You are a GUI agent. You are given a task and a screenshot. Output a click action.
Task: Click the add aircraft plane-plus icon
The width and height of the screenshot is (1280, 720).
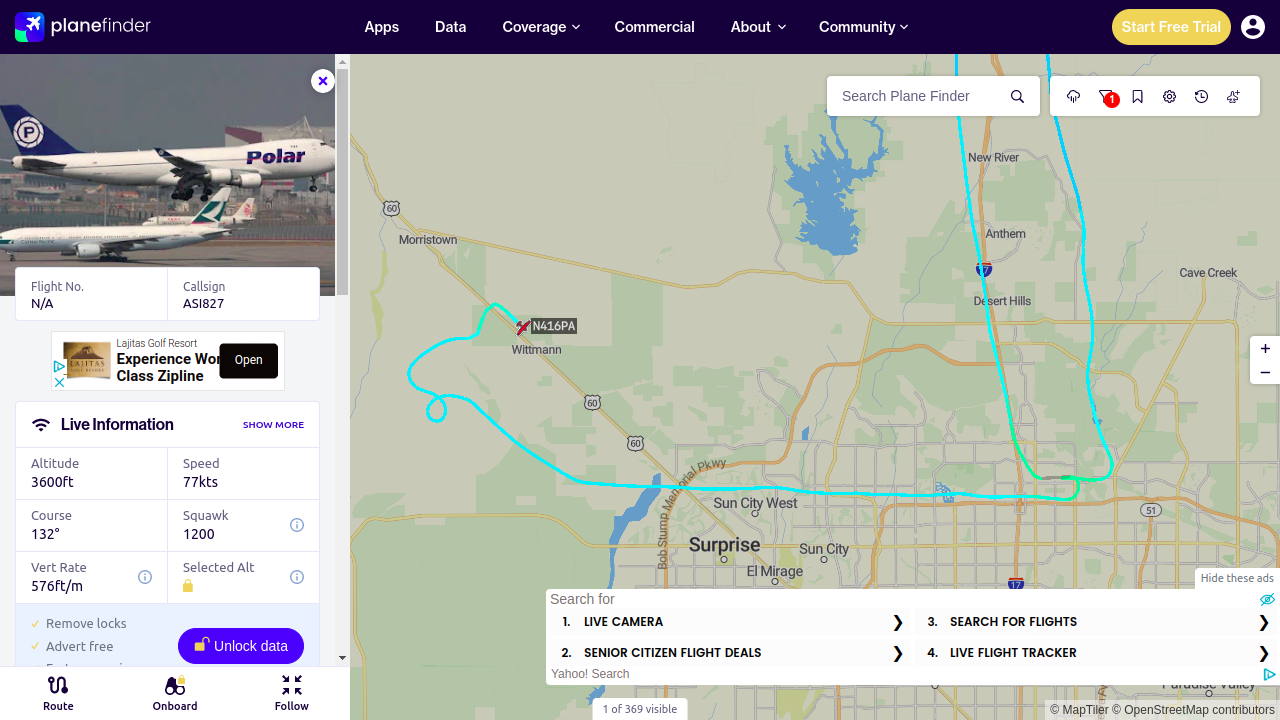coord(1234,96)
